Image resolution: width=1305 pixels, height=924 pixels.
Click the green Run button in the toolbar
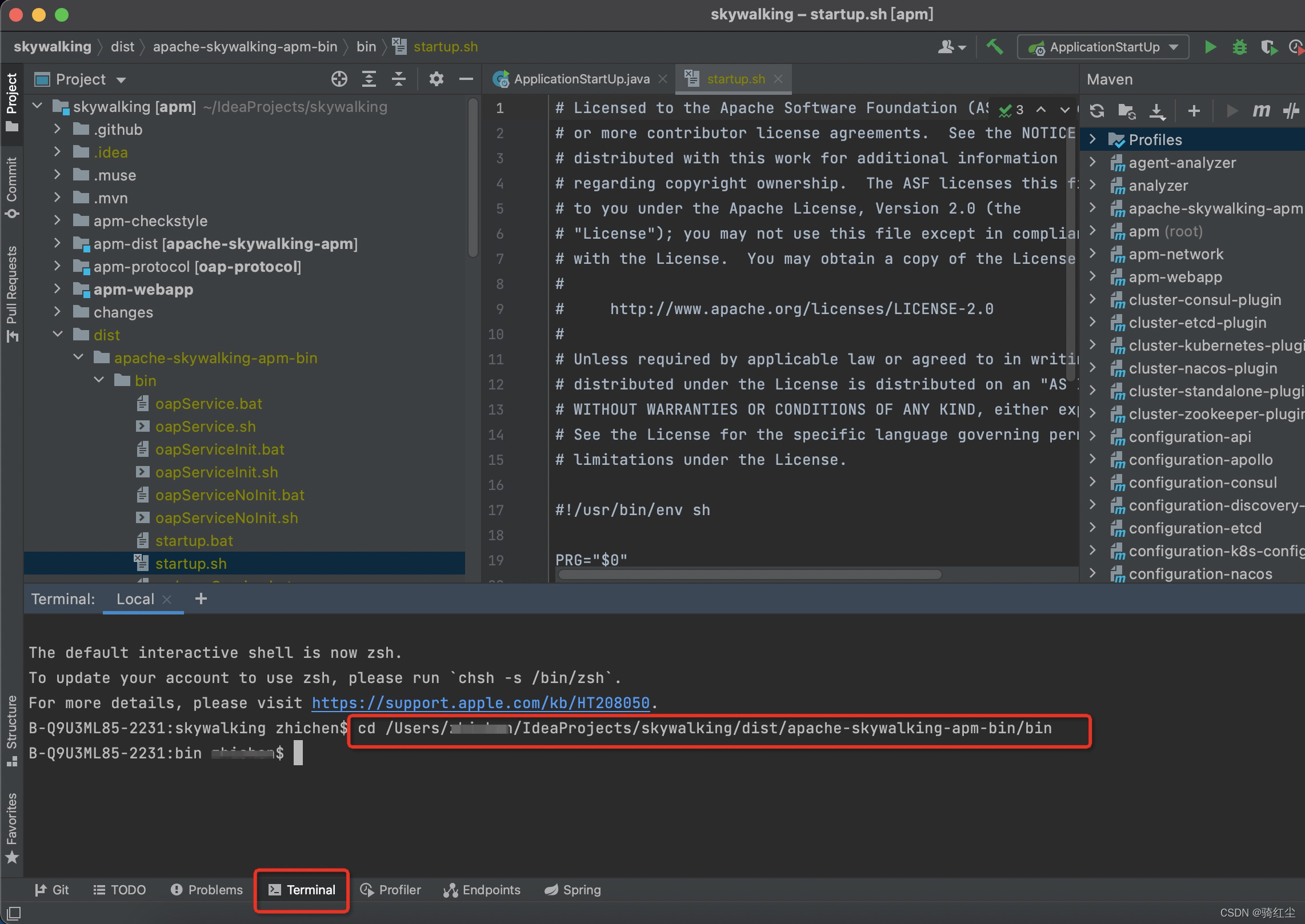(1210, 47)
